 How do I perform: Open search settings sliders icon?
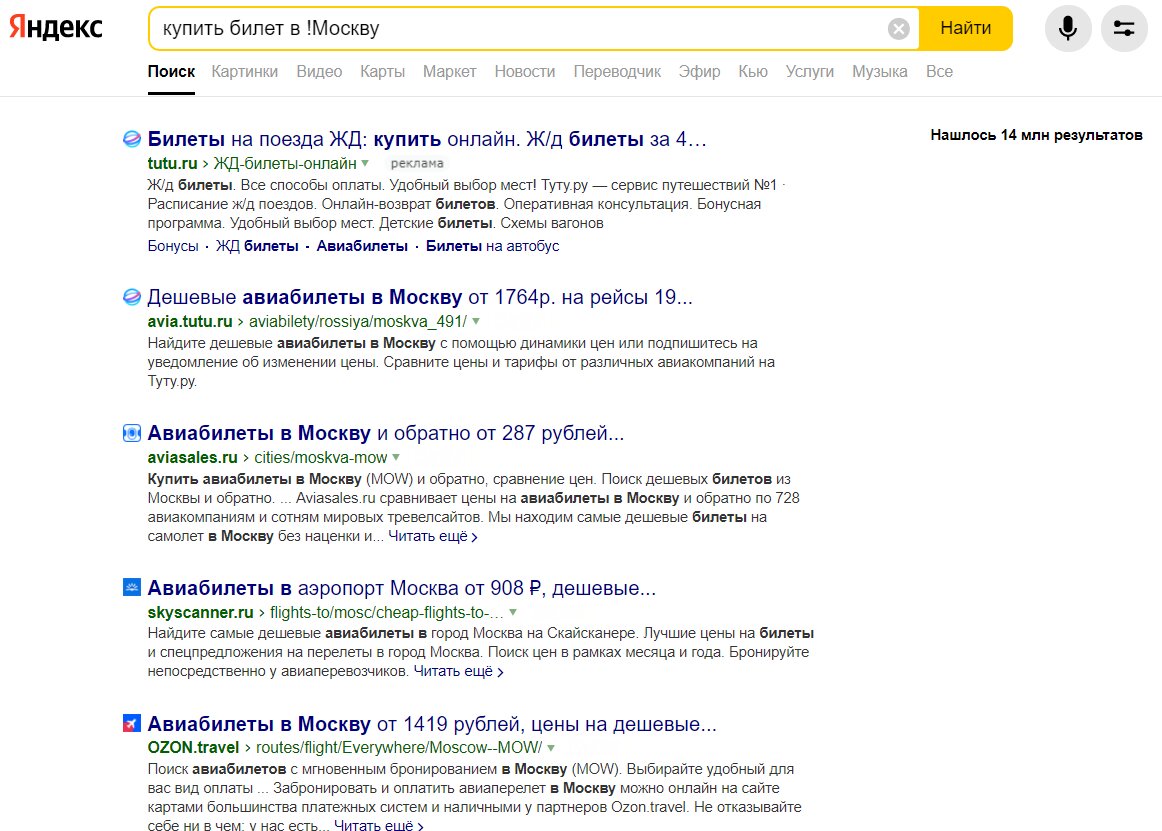tap(1123, 28)
